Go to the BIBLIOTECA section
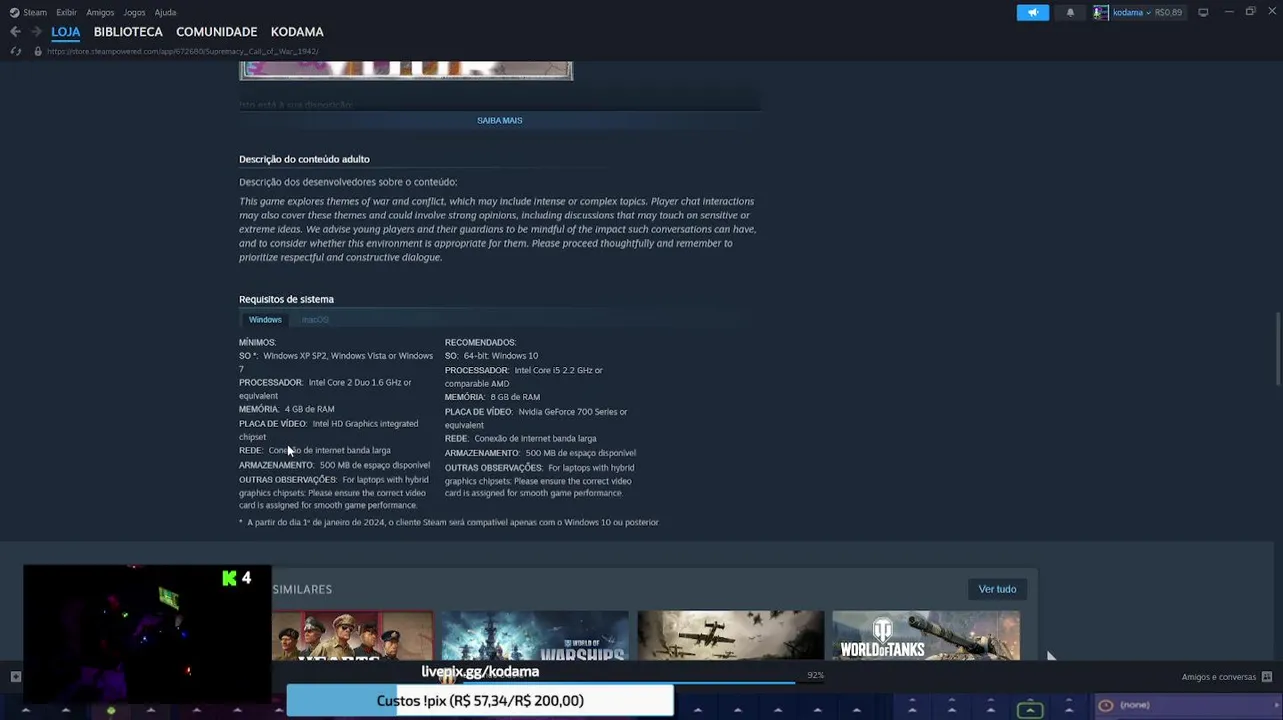The height and width of the screenshot is (720, 1283). [128, 32]
